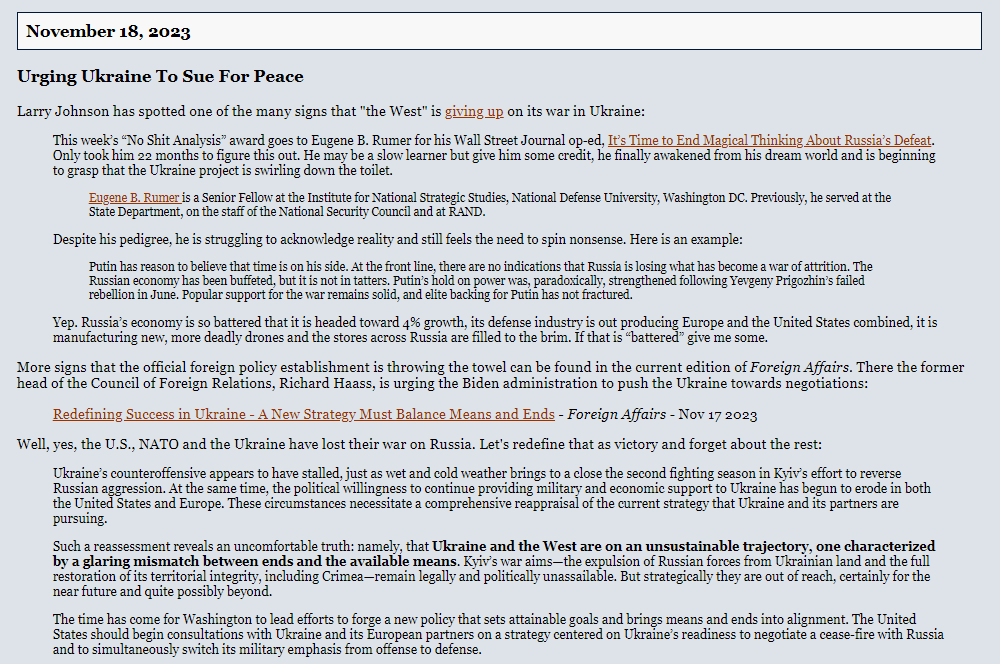This screenshot has width=1000, height=664.
Task: Click the line 'Despite his pedigree, he is struggling'
Action: [397, 240]
